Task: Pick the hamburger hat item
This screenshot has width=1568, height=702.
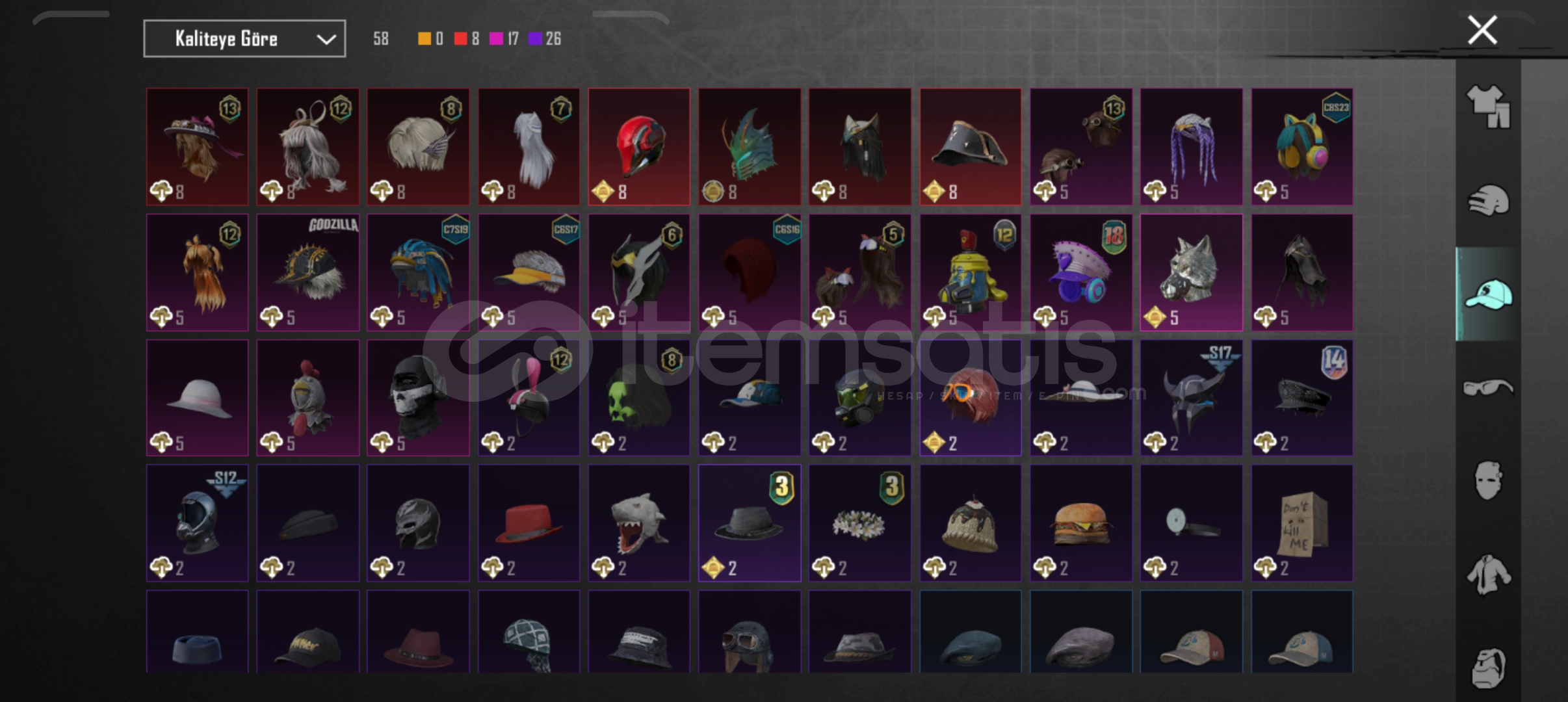Action: click(x=1081, y=523)
